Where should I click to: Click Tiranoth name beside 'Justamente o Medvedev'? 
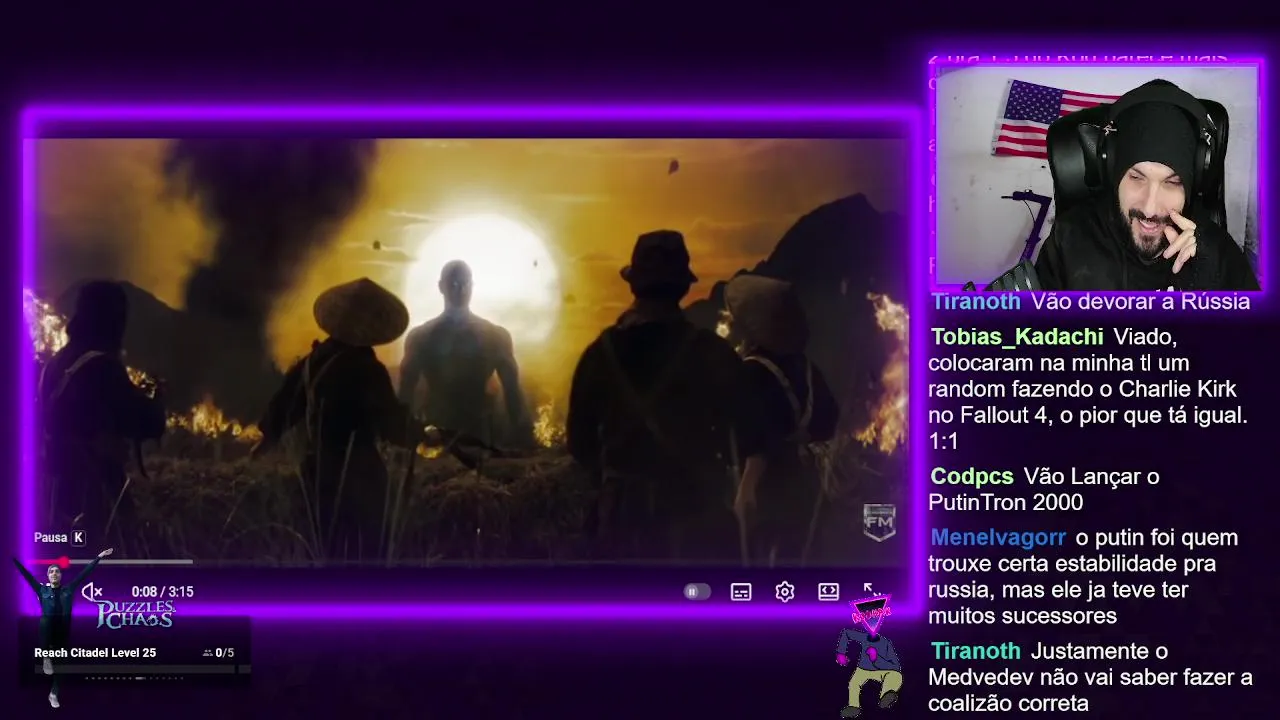(976, 651)
